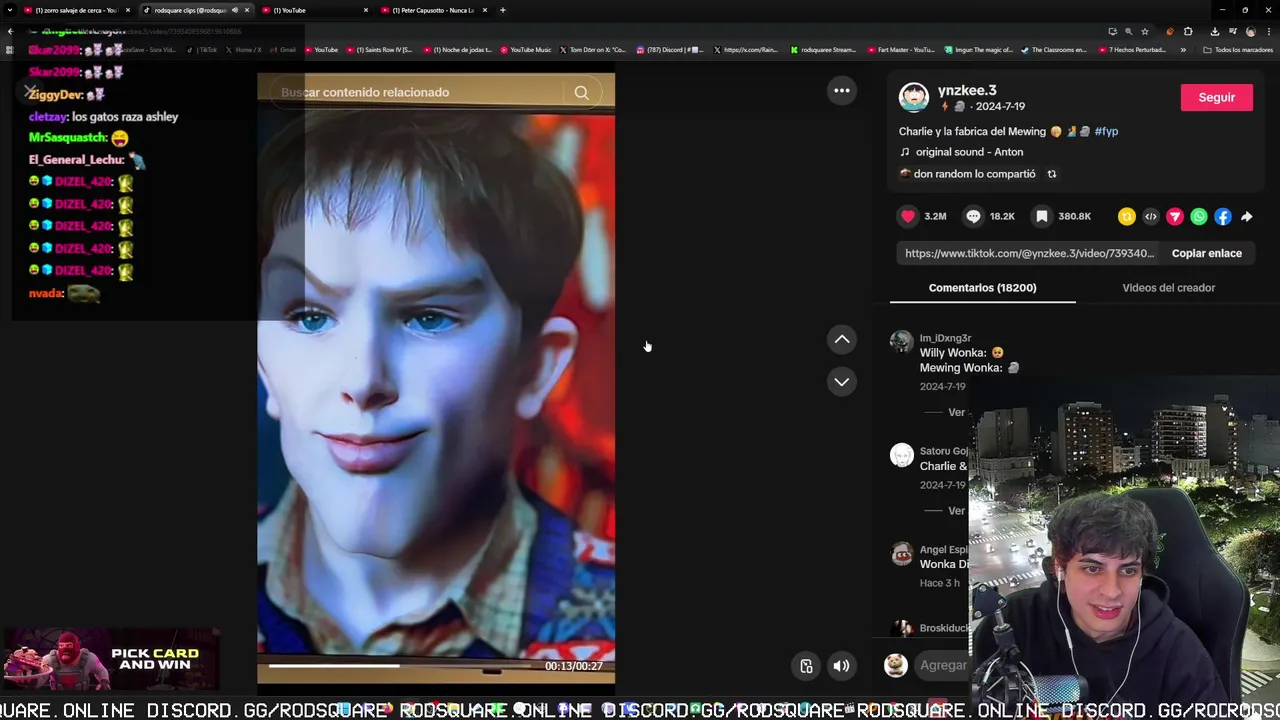The width and height of the screenshot is (1280, 720).
Task: Click 'don random lo compartió' label
Action: pos(974,174)
